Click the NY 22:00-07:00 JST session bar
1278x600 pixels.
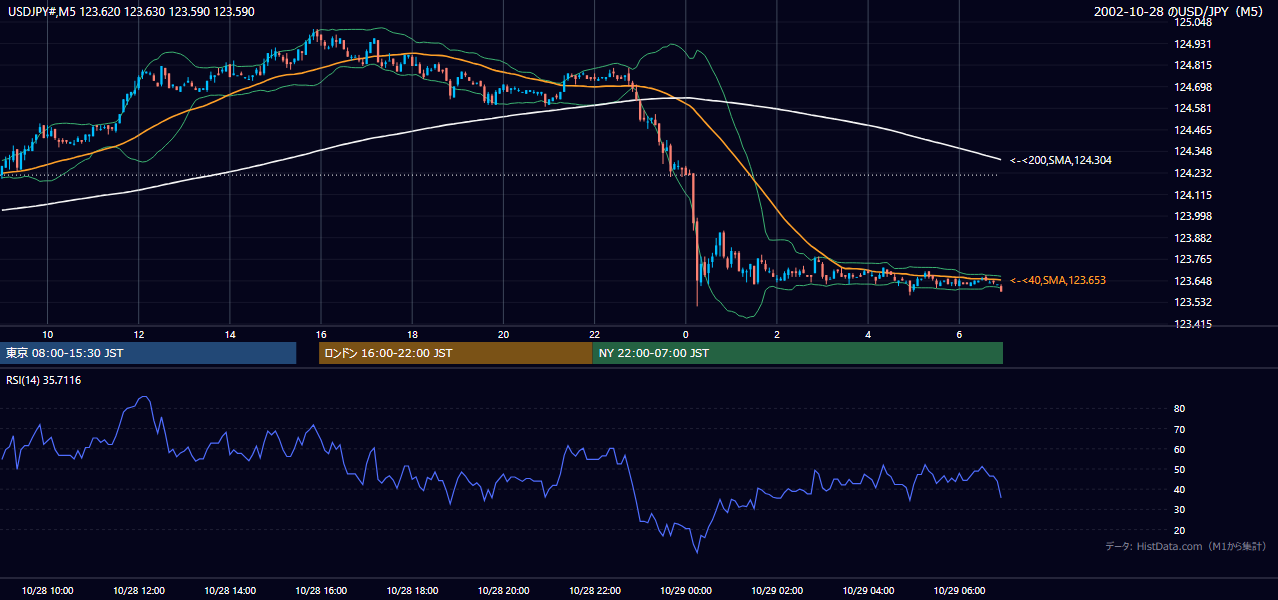[x=798, y=353]
